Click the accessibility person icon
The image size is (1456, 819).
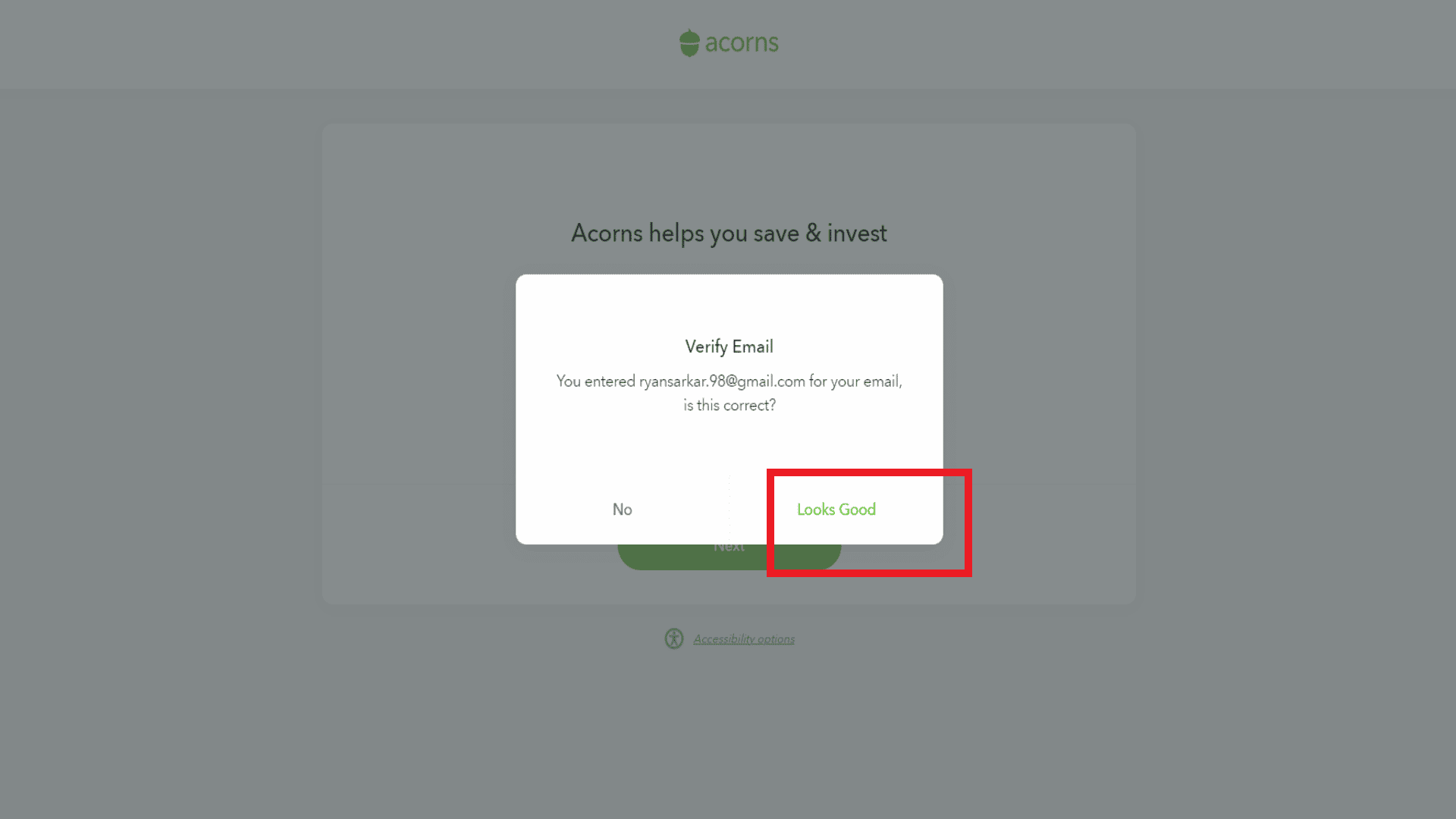(674, 639)
